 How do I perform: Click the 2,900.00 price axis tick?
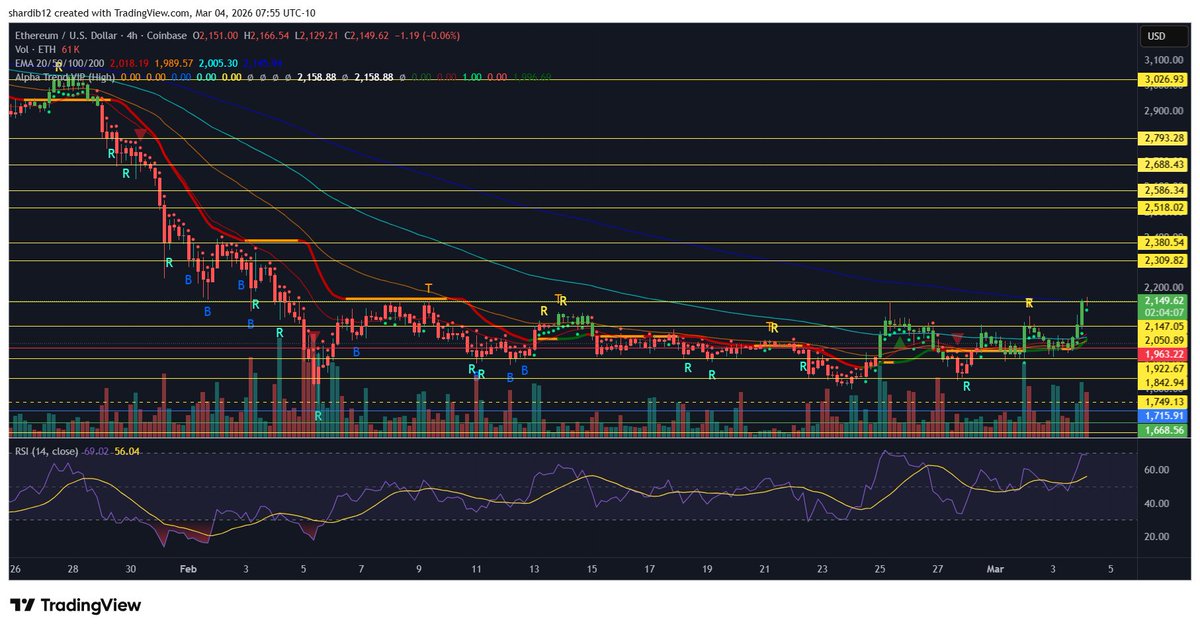point(1164,111)
